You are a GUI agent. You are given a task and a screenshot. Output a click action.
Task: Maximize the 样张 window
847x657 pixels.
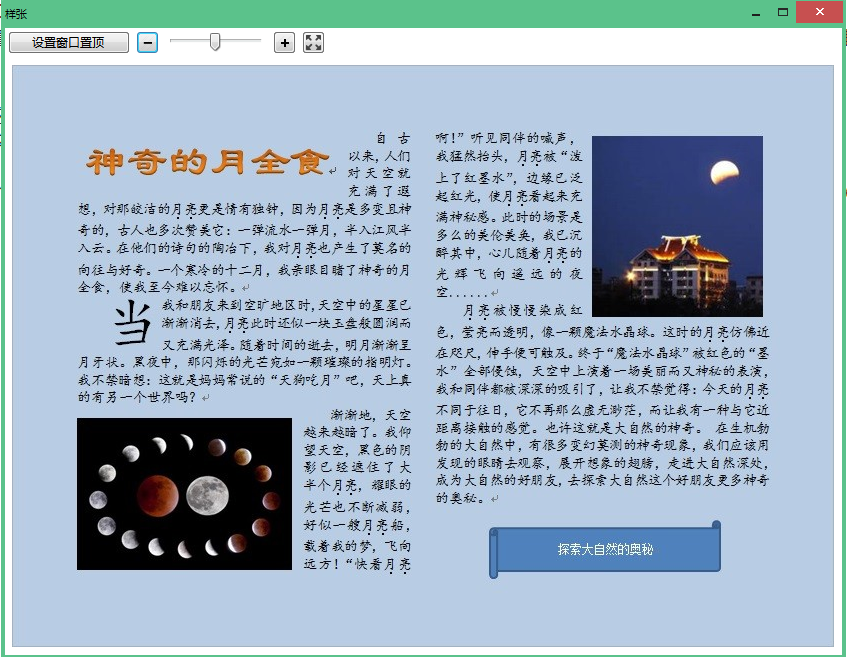(x=783, y=12)
